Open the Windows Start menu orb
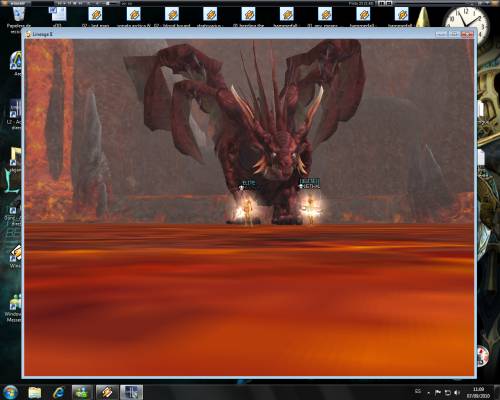Image resolution: width=500 pixels, height=400 pixels. [x=10, y=392]
